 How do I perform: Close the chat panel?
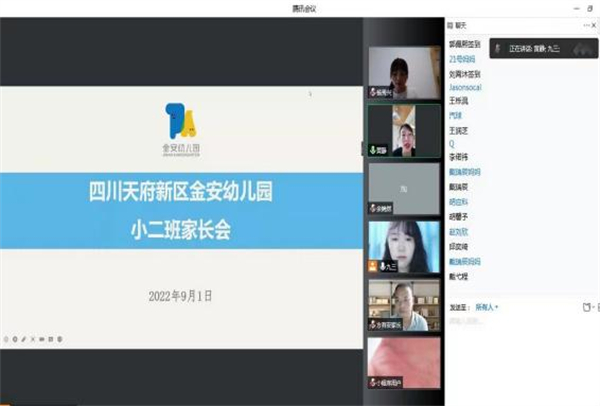(593, 26)
